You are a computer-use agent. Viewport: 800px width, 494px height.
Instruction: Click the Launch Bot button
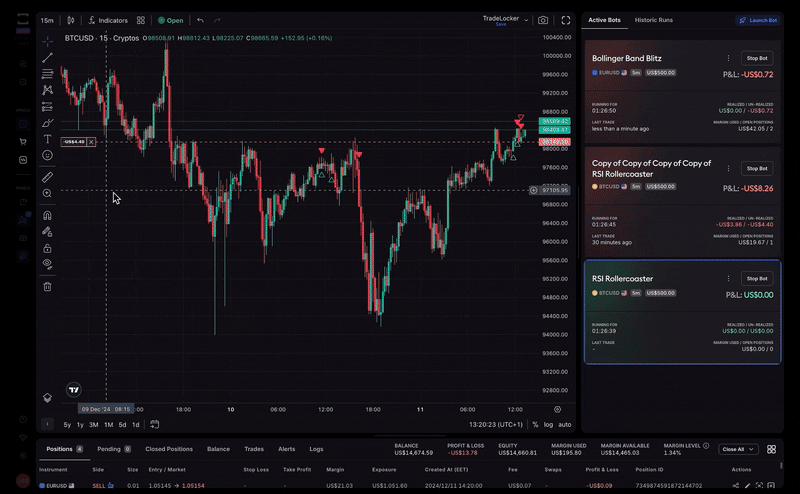tap(757, 20)
